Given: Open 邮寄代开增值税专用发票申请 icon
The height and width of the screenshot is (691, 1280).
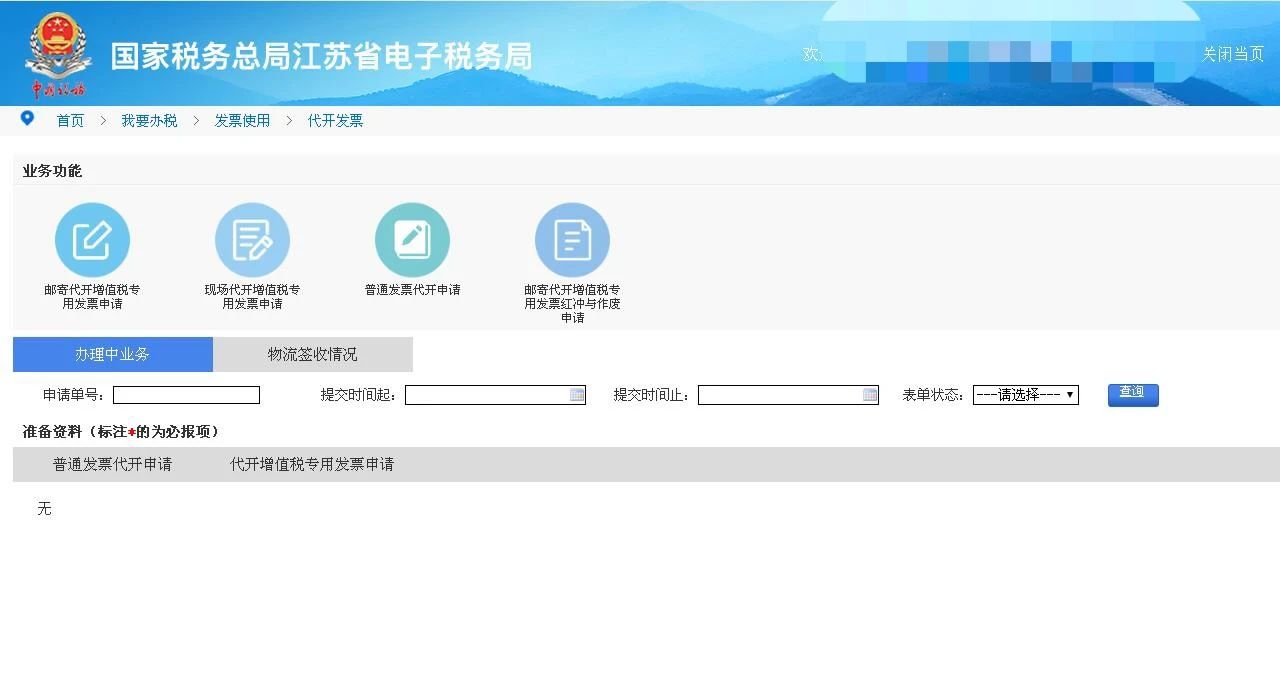Looking at the screenshot, I should pos(92,240).
